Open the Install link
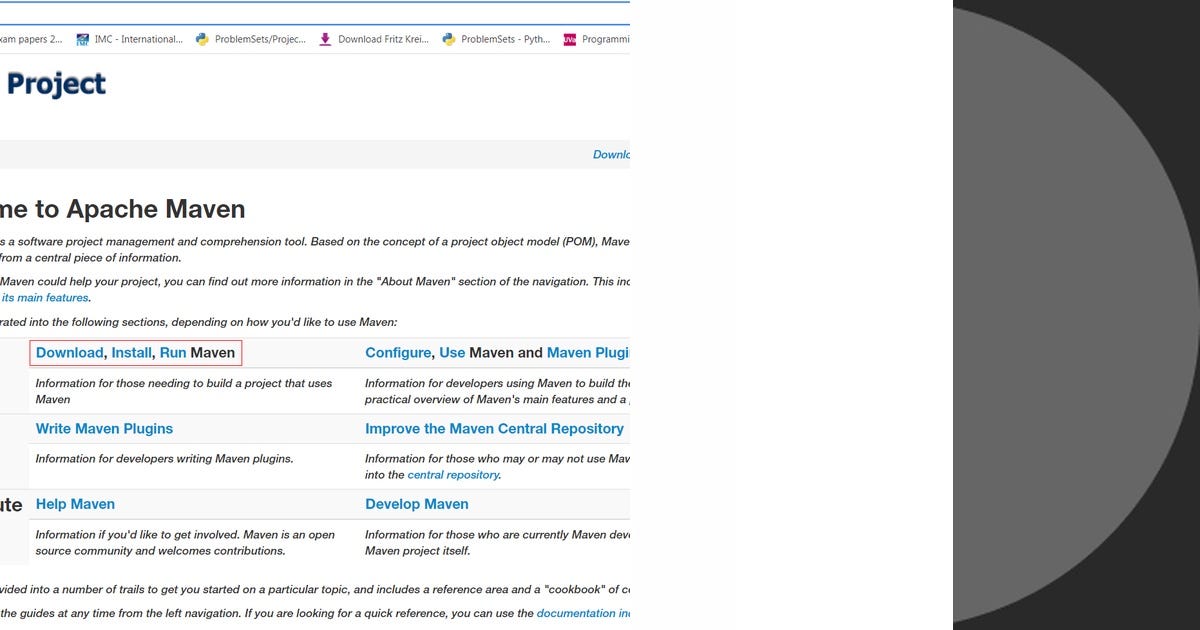 pos(132,352)
